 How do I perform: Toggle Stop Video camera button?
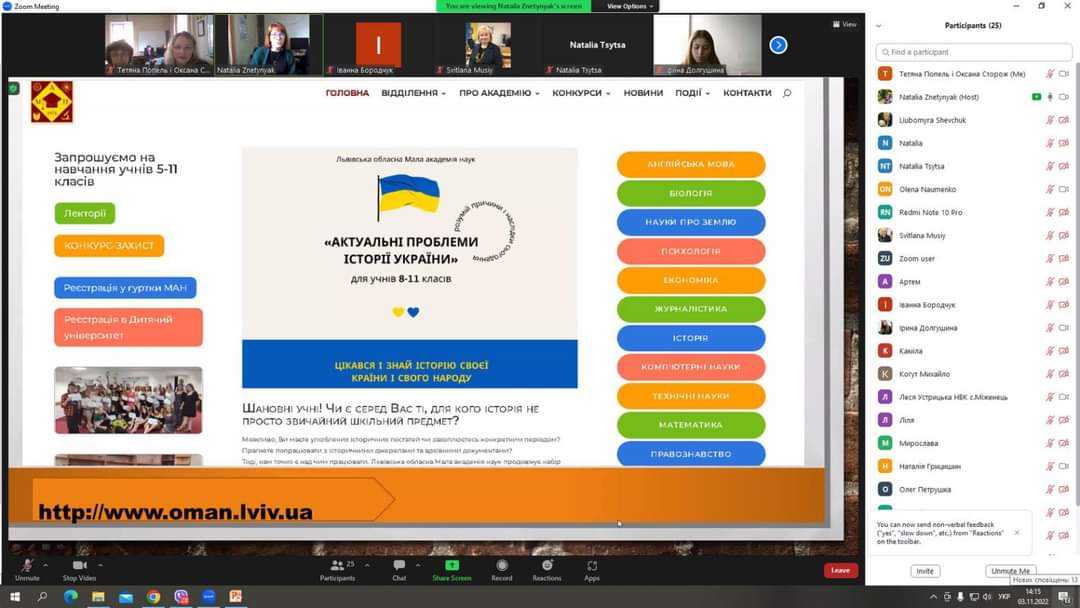point(79,566)
